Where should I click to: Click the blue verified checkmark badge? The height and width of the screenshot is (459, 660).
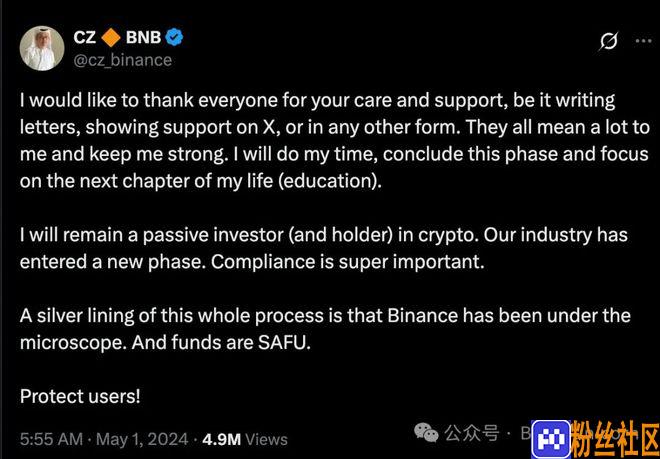click(x=174, y=37)
